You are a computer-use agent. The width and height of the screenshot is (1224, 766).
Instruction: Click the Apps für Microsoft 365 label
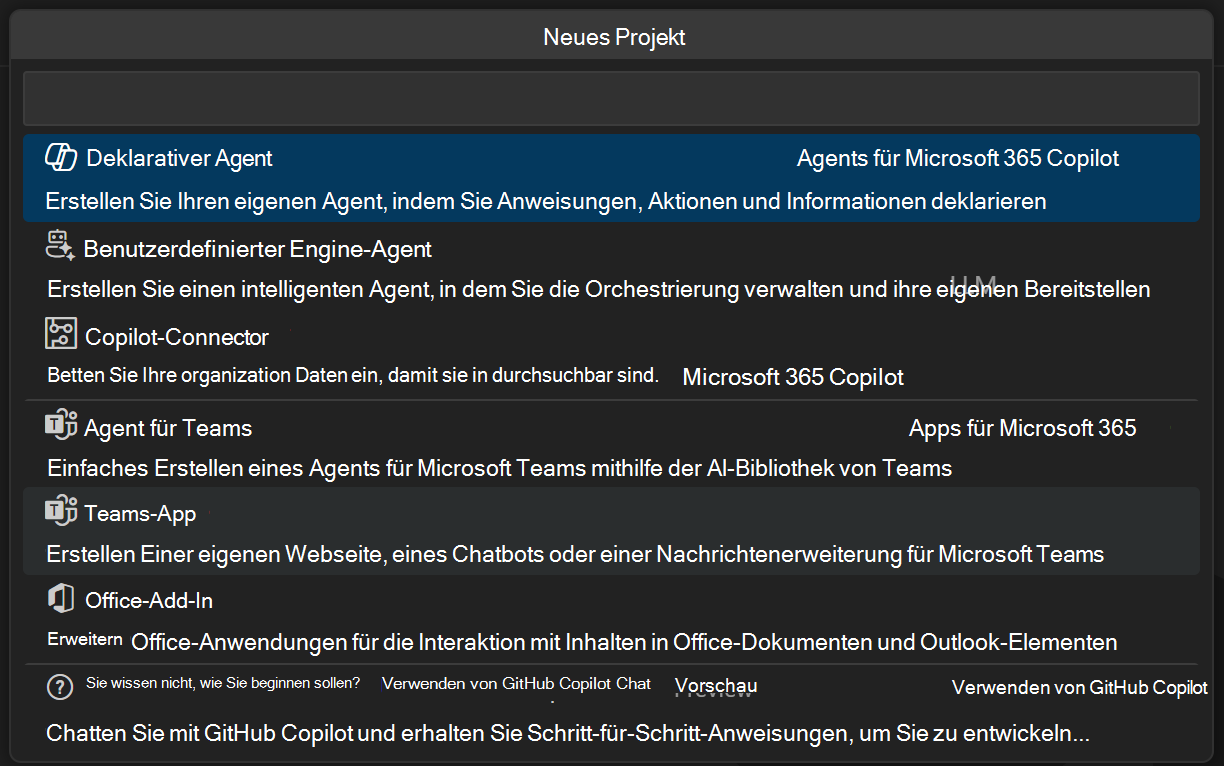pos(1022,427)
